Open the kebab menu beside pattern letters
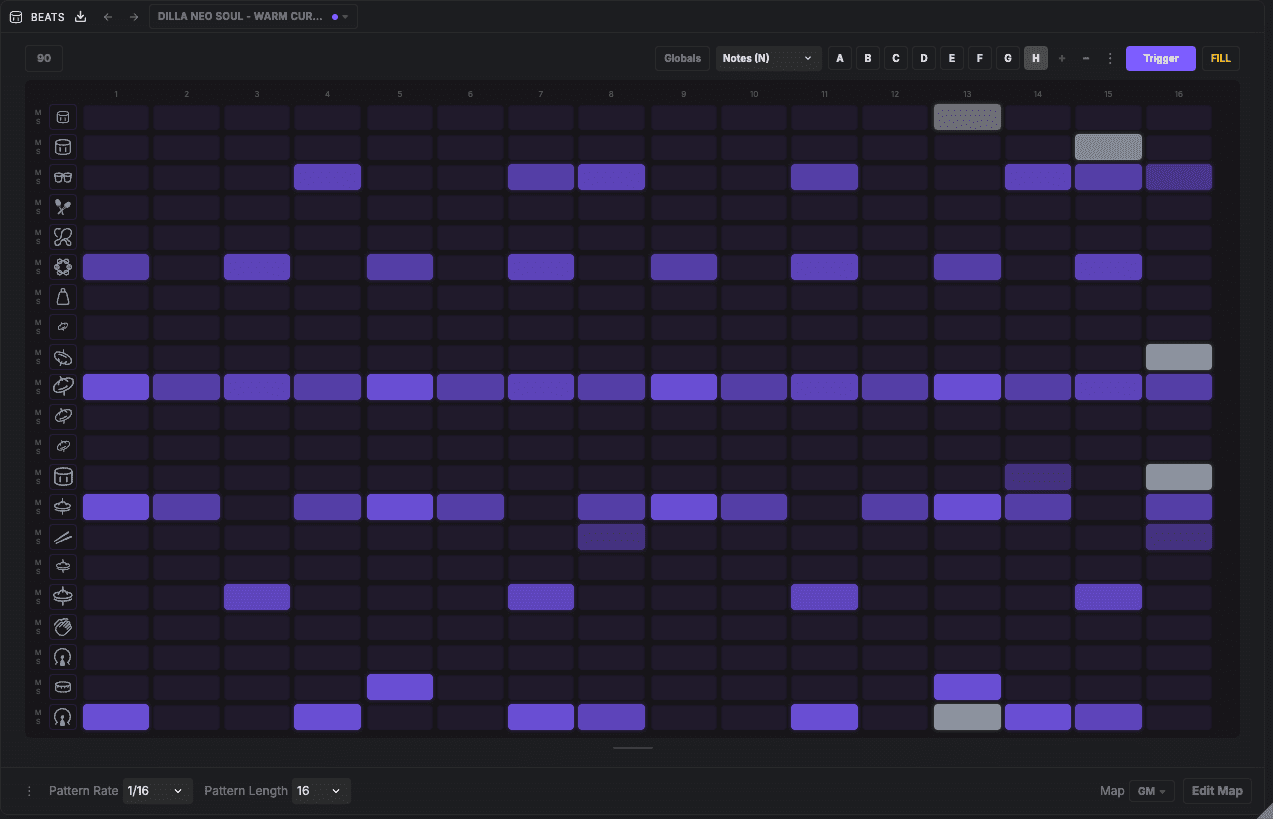Screen dimensions: 1273x819 [1110, 58]
